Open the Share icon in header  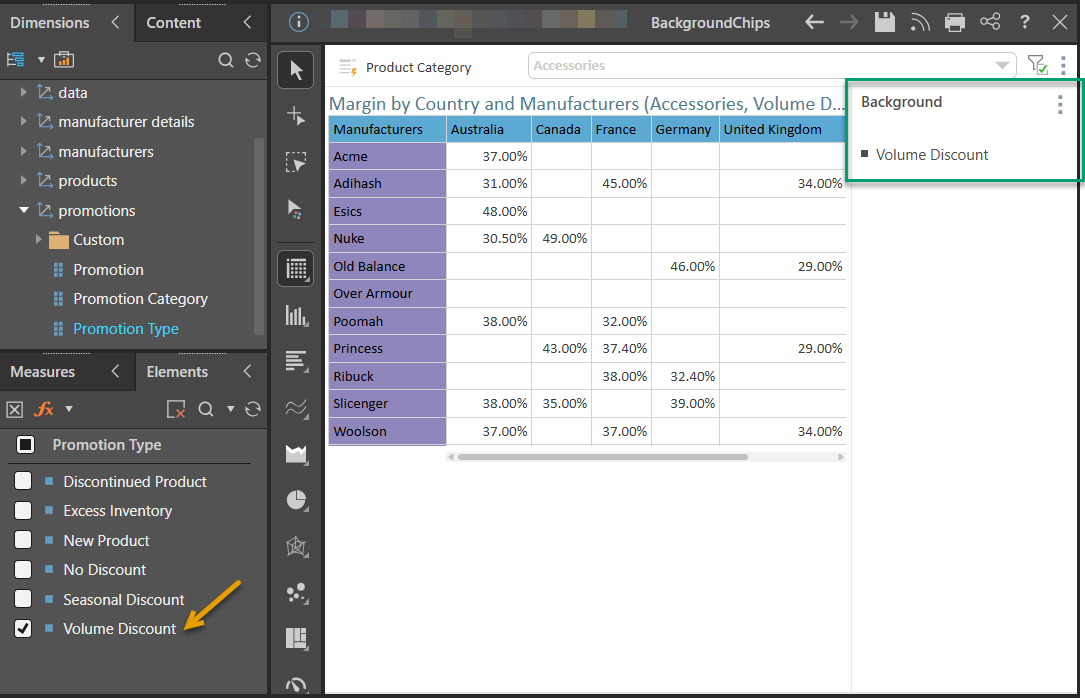pos(990,22)
